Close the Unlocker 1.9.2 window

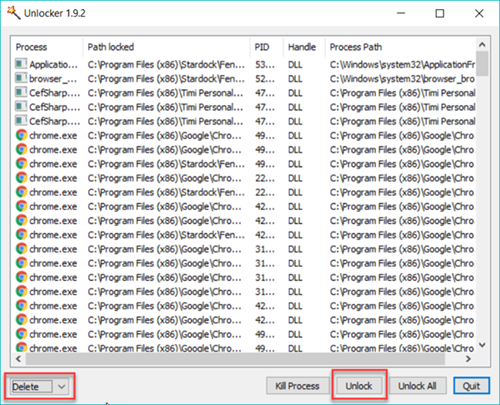(479, 13)
